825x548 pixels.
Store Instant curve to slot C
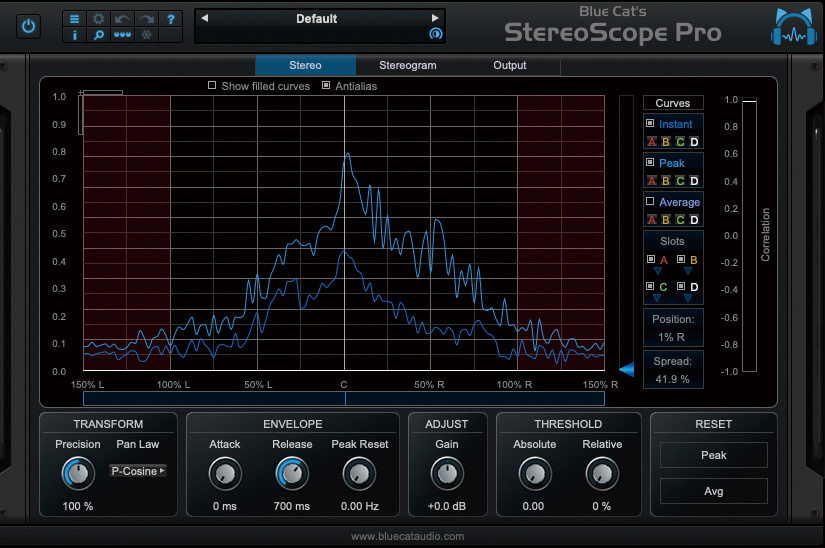click(680, 141)
